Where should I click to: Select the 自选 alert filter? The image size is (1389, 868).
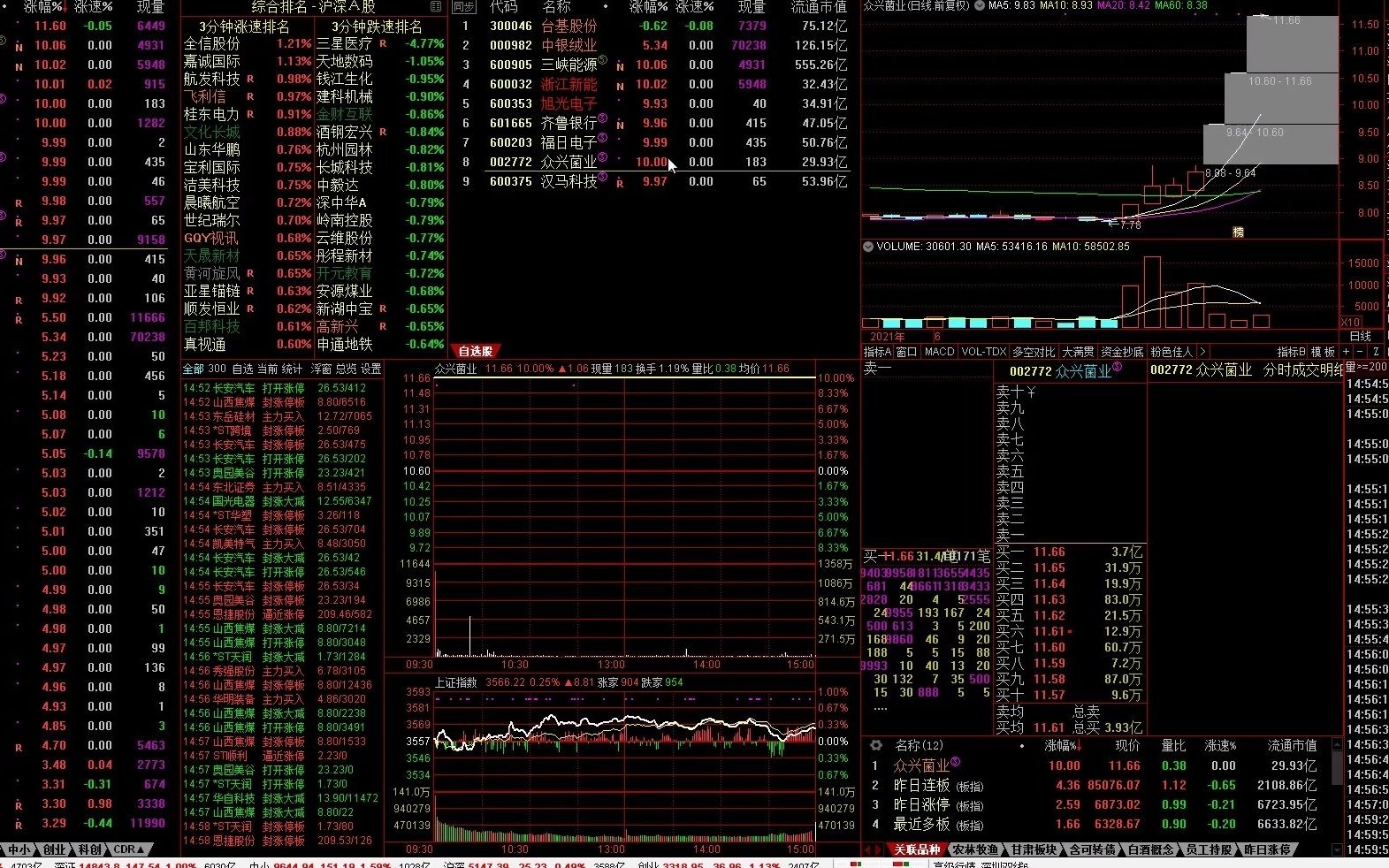[242, 369]
